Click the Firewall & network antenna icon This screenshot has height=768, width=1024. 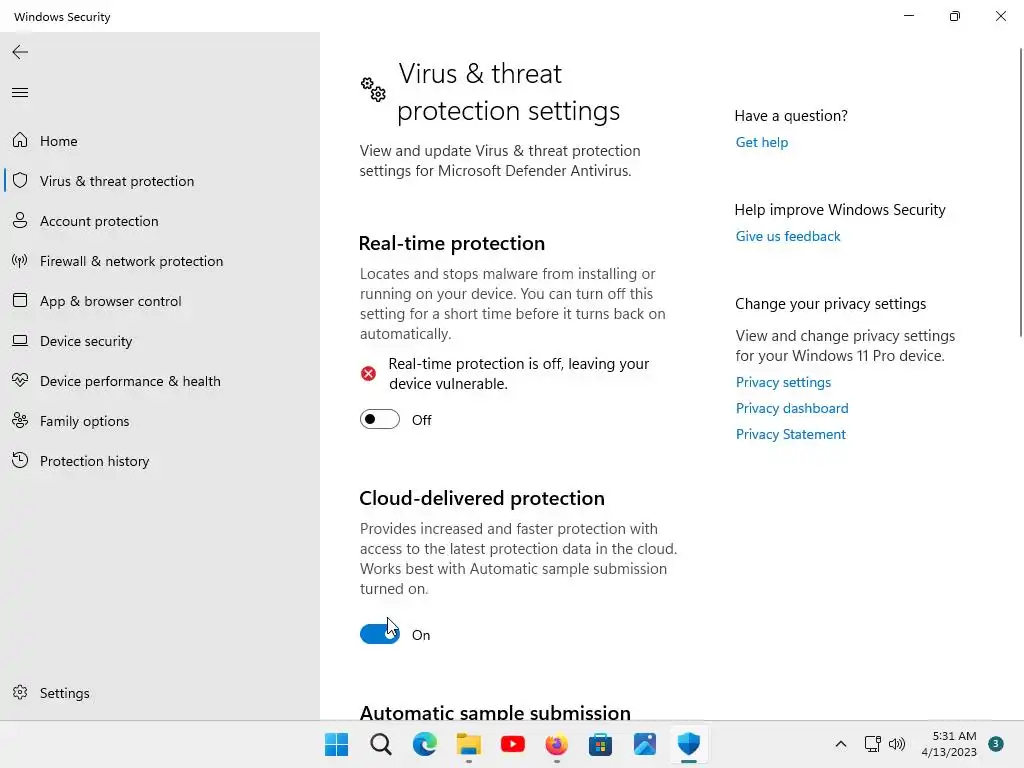point(20,261)
